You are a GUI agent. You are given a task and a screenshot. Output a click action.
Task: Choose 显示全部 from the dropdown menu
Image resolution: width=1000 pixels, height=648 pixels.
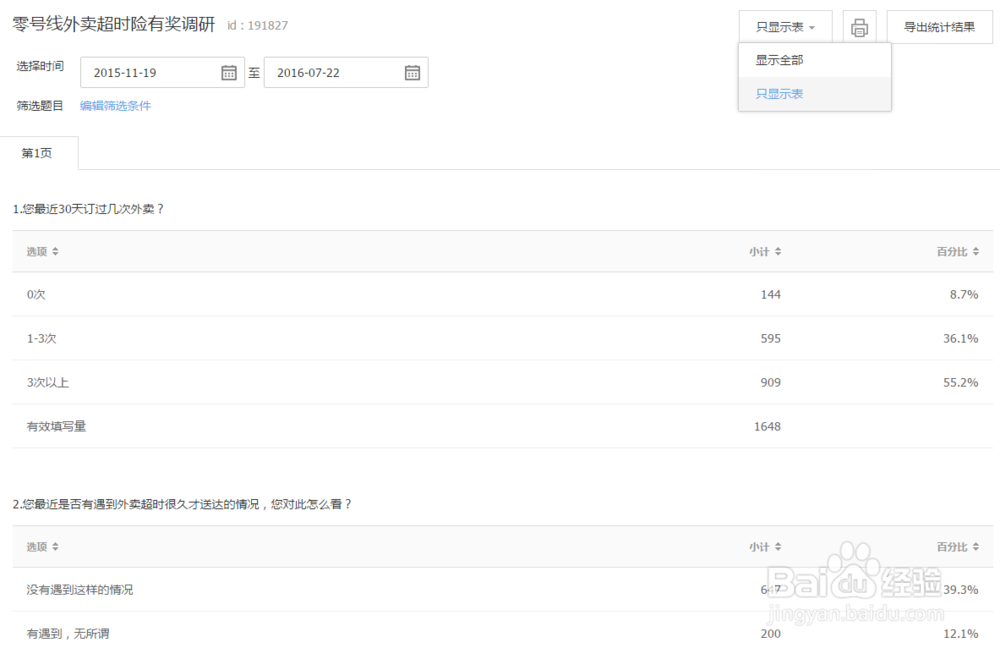click(x=814, y=61)
